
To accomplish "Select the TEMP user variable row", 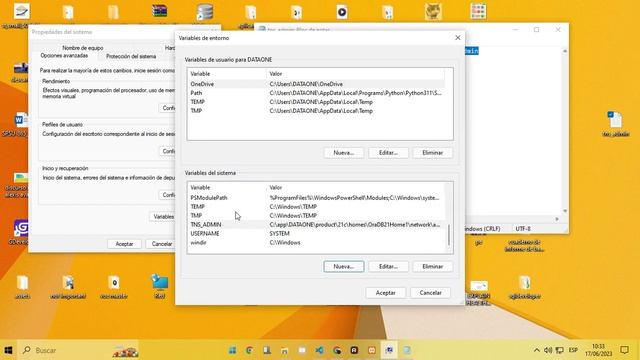I will [316, 102].
